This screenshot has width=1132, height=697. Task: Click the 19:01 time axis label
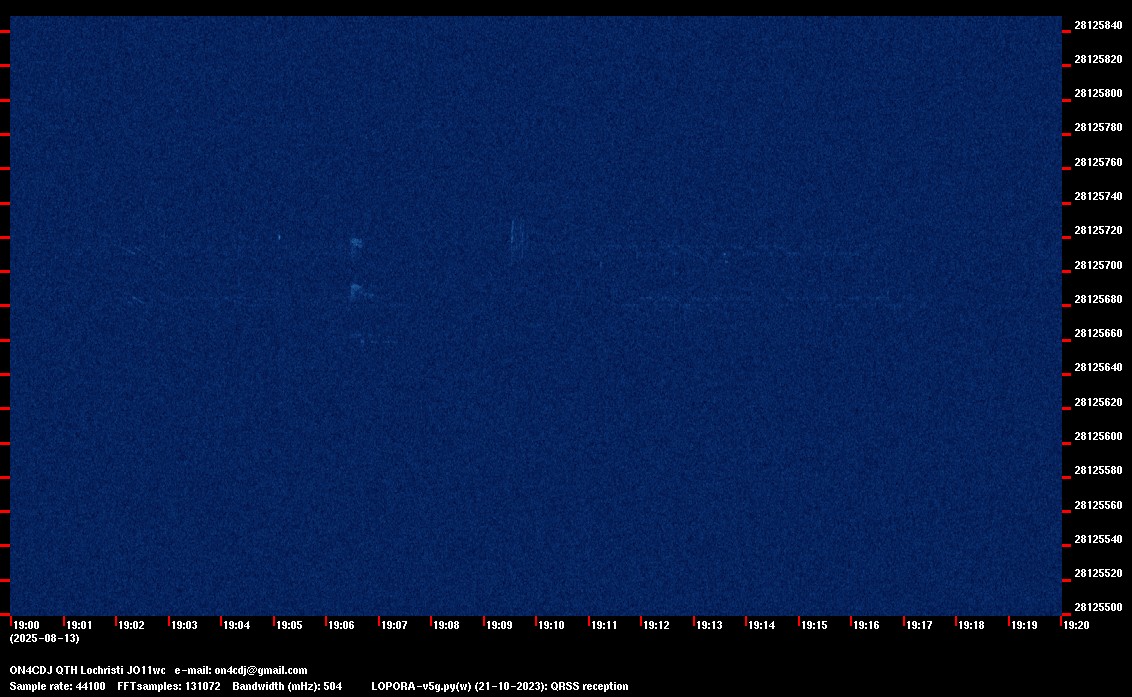[79, 625]
